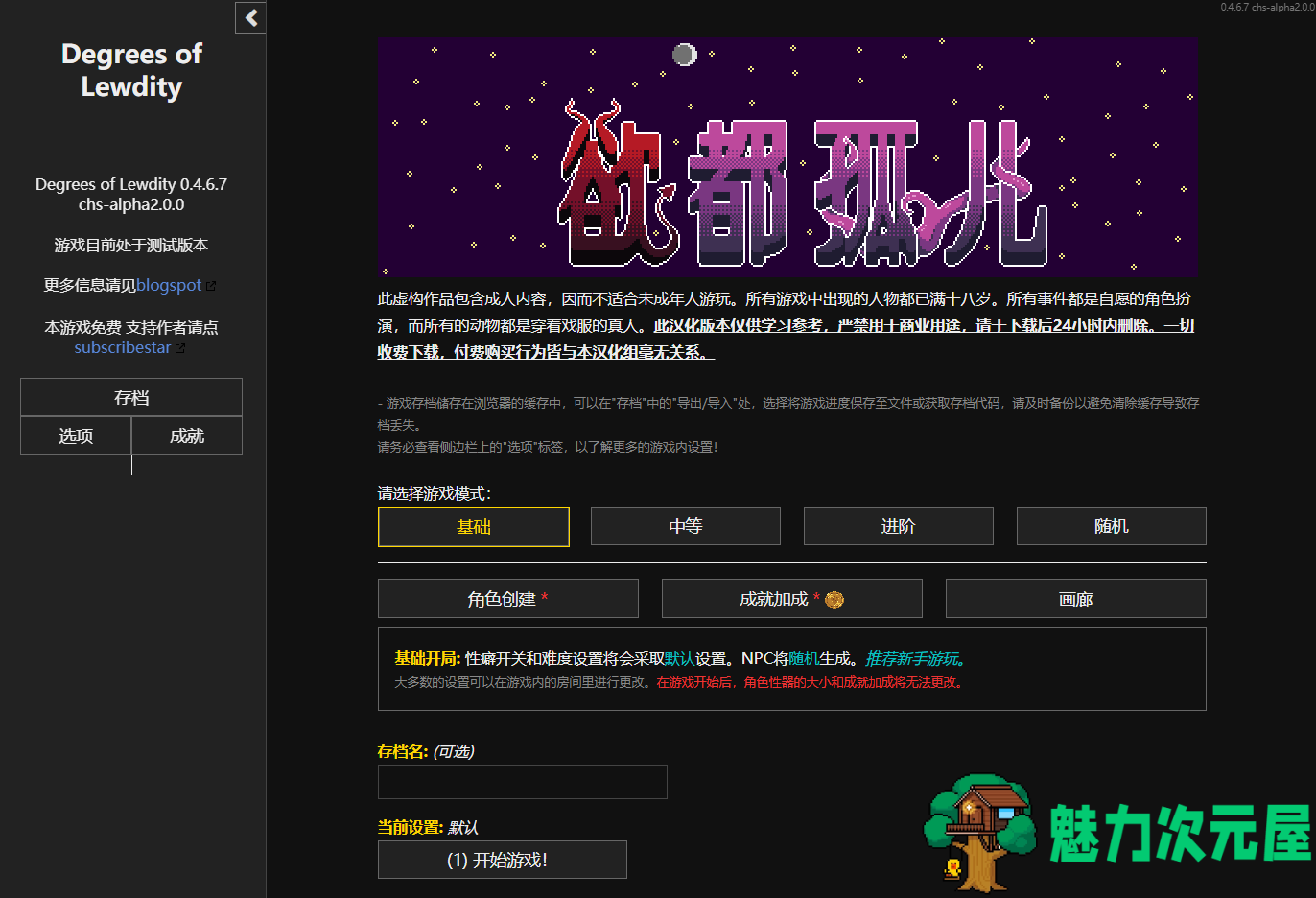
Task: Click the (1) 开始游戏! button
Action: (503, 860)
